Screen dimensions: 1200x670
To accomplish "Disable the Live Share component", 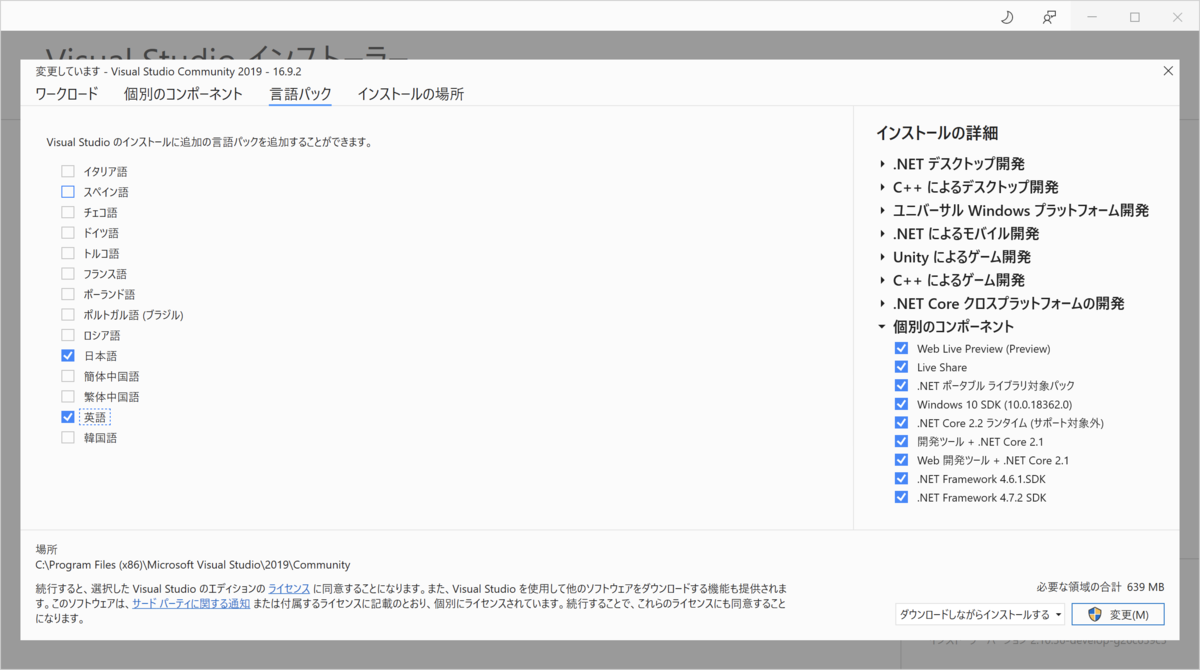I will coord(900,367).
